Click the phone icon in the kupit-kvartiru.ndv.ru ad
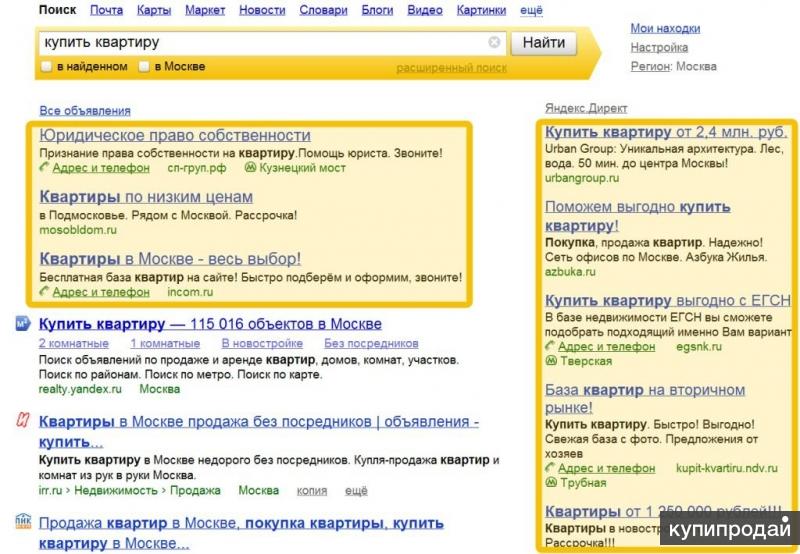800x554 pixels. [550, 467]
